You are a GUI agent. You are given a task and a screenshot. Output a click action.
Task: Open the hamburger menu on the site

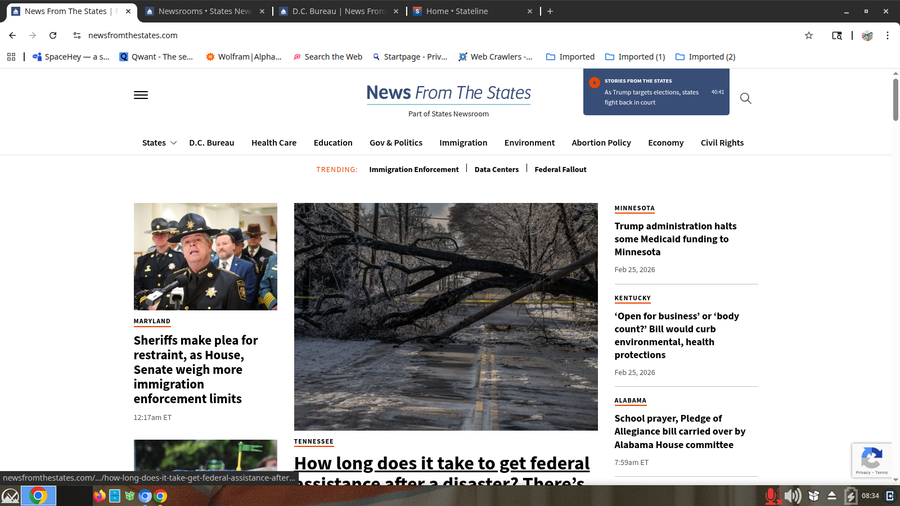pos(141,95)
